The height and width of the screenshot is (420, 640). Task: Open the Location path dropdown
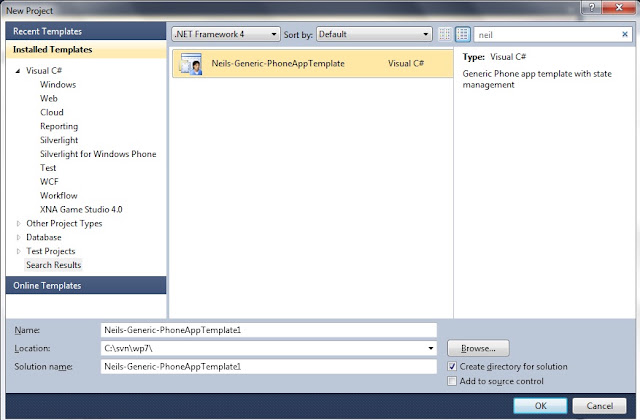pyautogui.click(x=431, y=348)
